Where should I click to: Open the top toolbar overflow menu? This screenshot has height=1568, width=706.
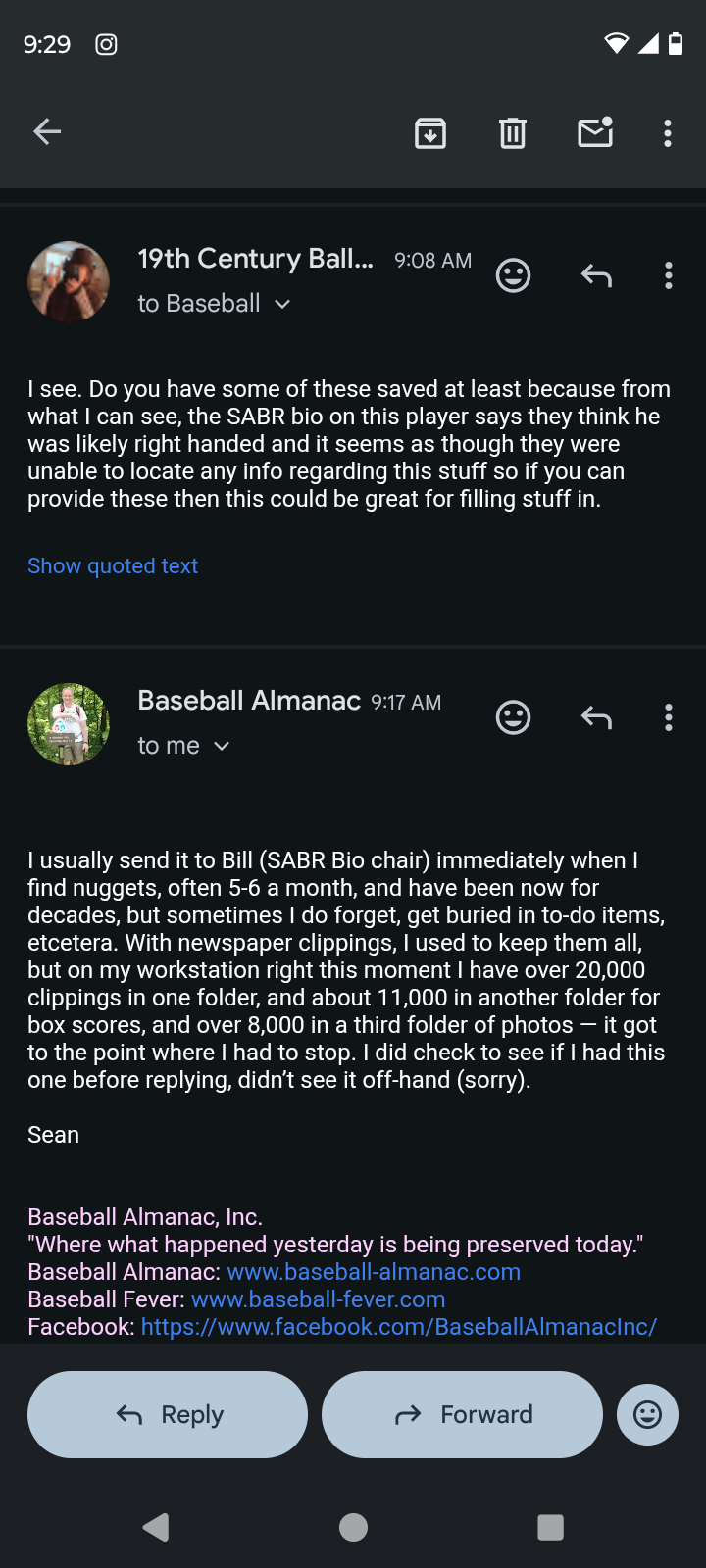click(668, 132)
